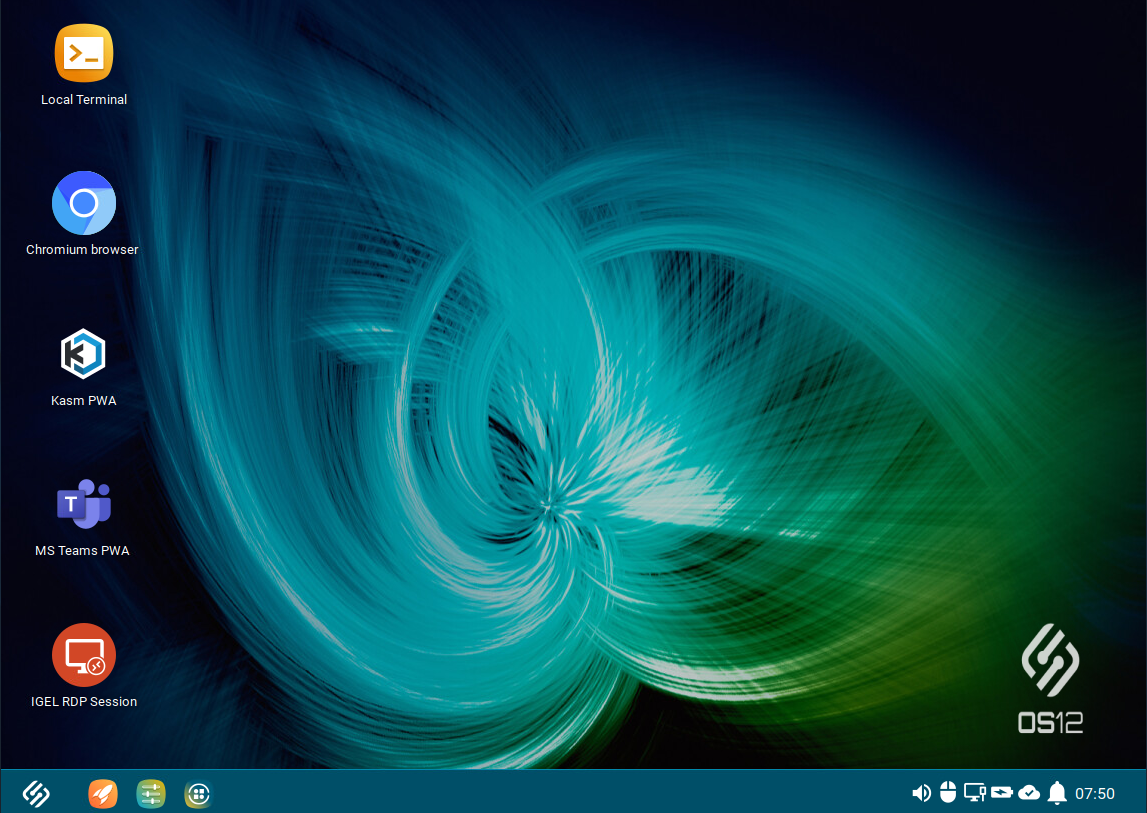This screenshot has width=1147, height=813.
Task: Open the Local Terminal desktop icon
Action: coord(83,53)
